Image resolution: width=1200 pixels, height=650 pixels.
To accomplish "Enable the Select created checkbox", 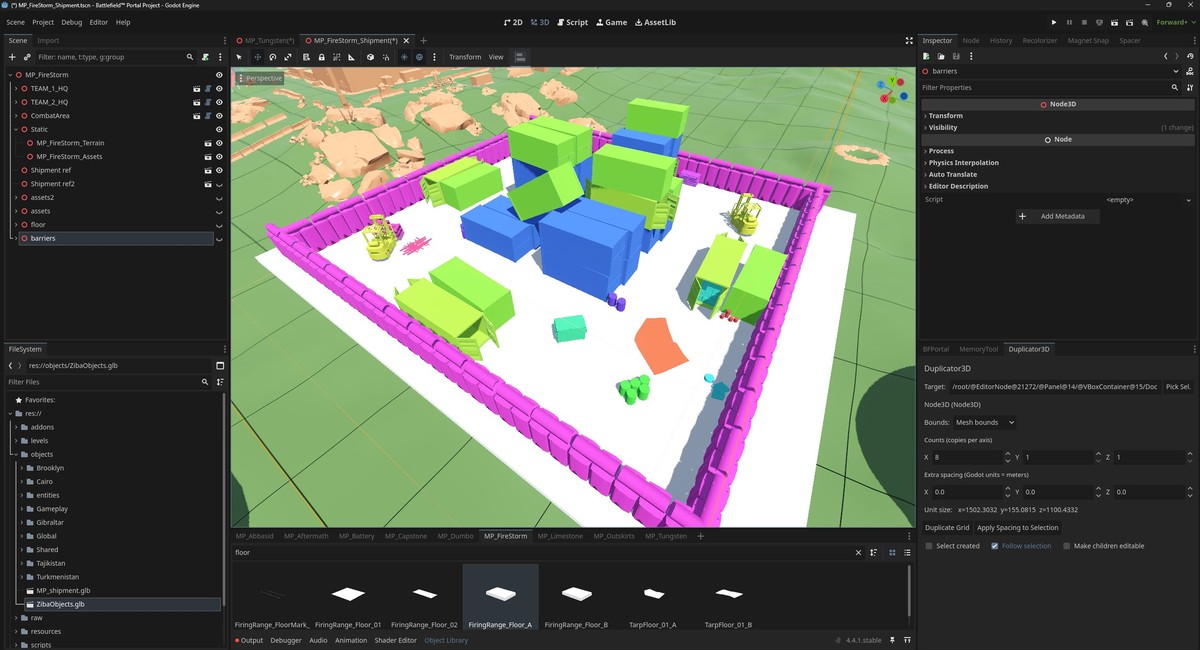I will click(929, 546).
